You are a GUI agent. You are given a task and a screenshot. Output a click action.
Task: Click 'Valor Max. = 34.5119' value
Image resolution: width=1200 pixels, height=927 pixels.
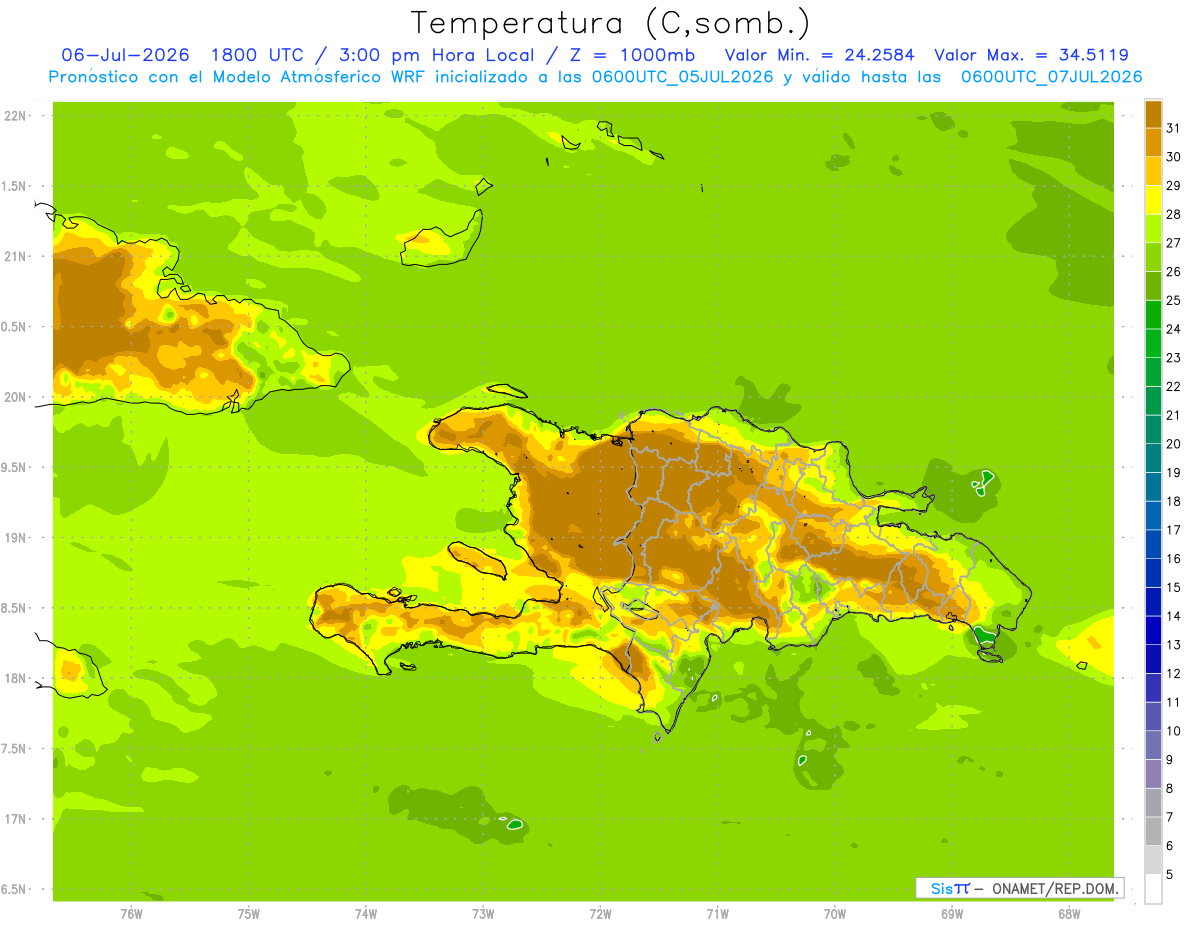coord(1031,55)
